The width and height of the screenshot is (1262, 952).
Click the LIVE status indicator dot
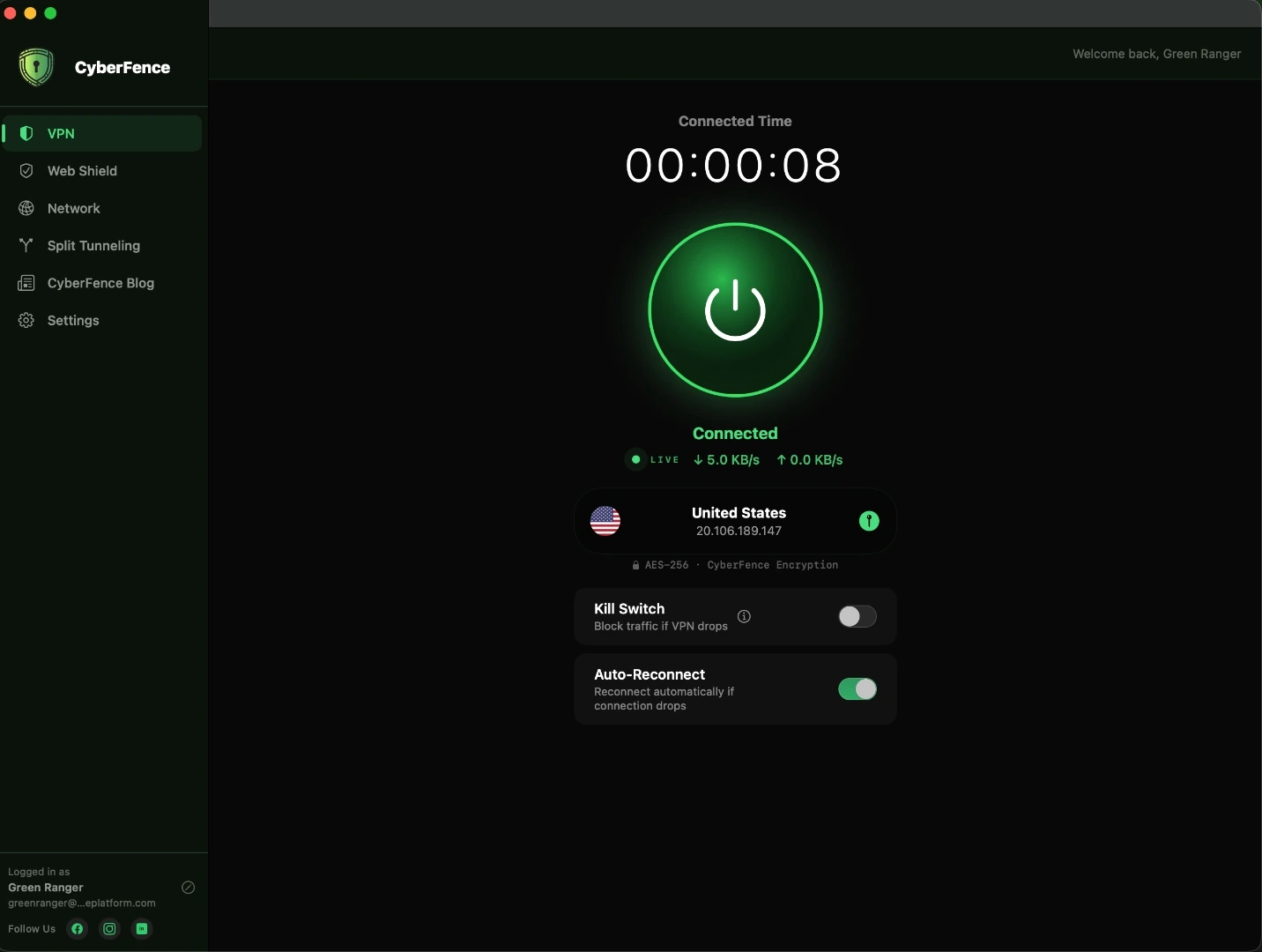[635, 459]
